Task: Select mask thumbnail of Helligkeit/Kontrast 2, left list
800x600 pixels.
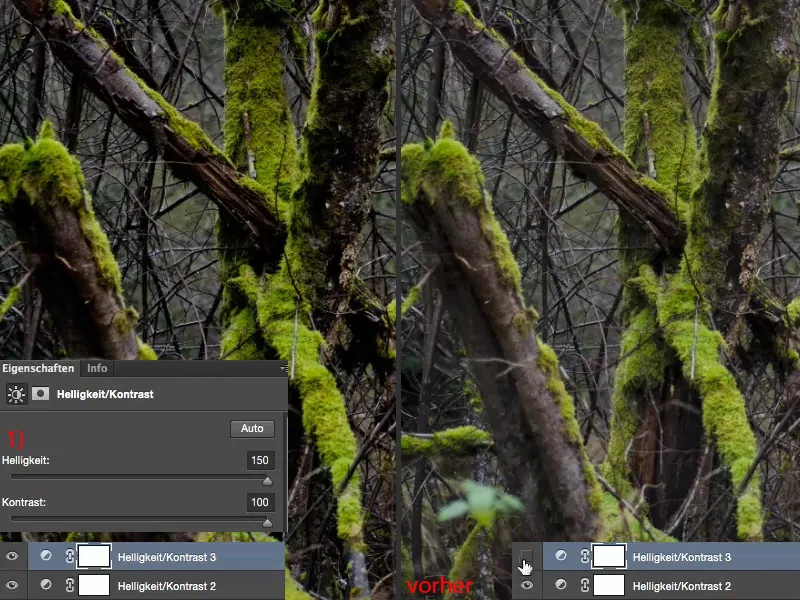Action: click(94, 585)
